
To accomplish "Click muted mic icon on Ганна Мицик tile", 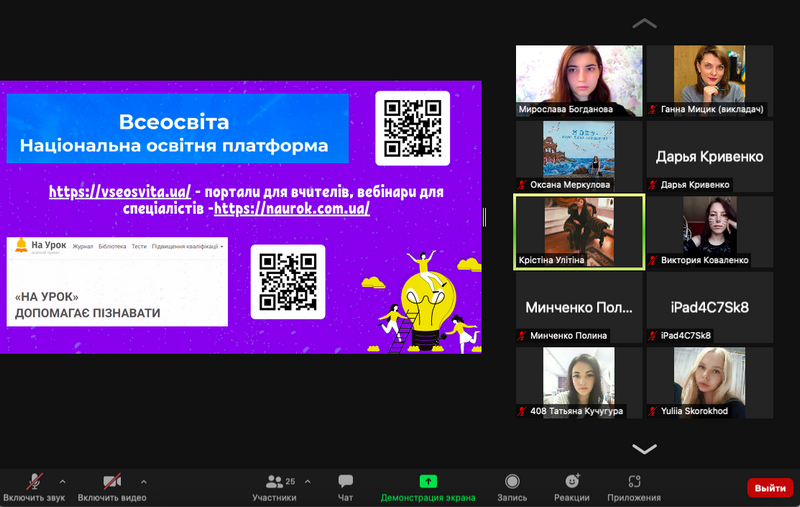I will (x=653, y=109).
